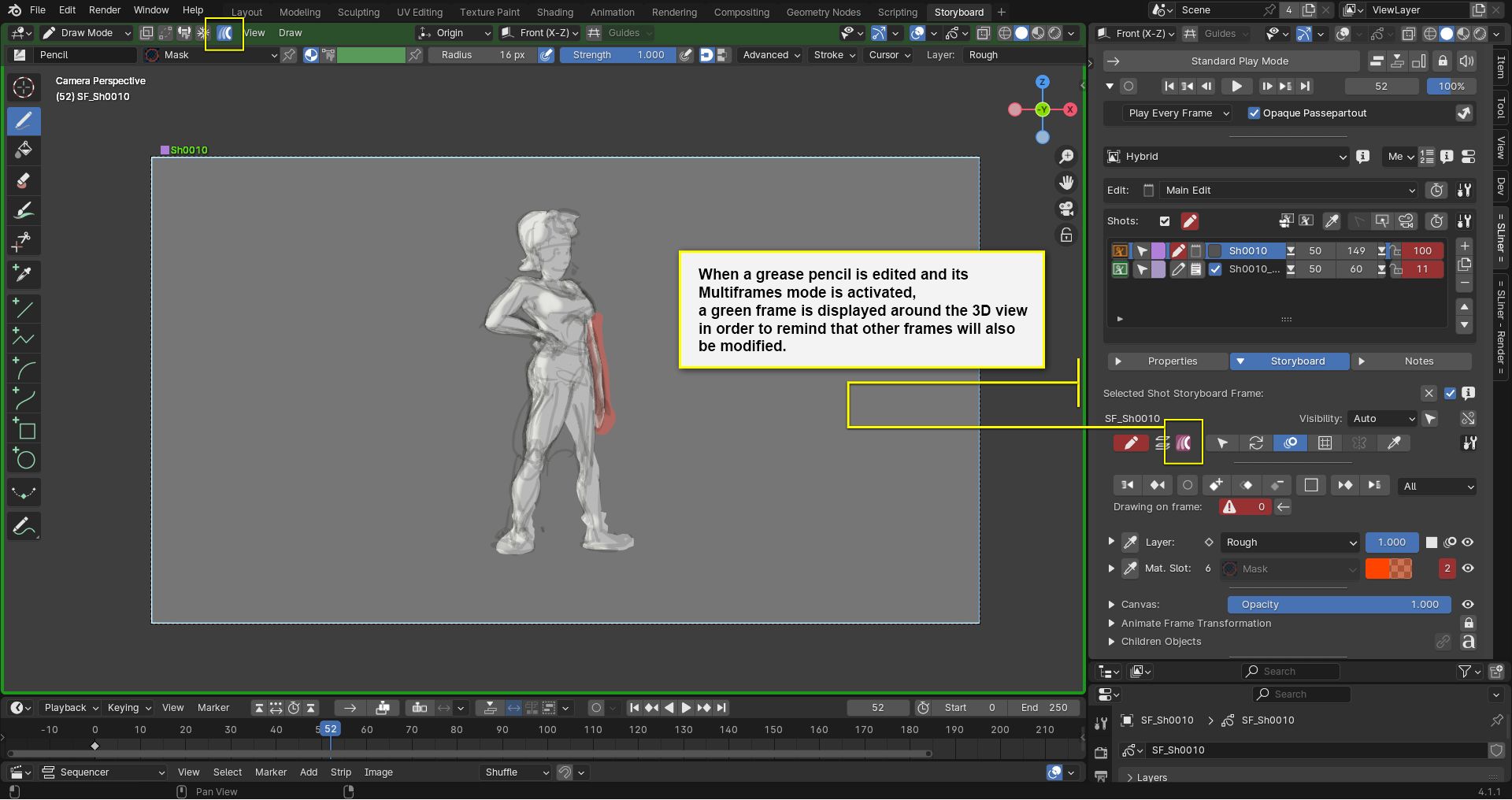Screen dimensions: 1512x800
Task: Open the All filter dropdown
Action: click(x=1436, y=486)
